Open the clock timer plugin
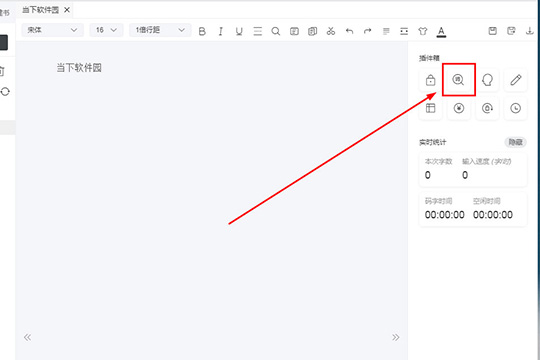Image resolution: width=540 pixels, height=360 pixels. click(516, 108)
